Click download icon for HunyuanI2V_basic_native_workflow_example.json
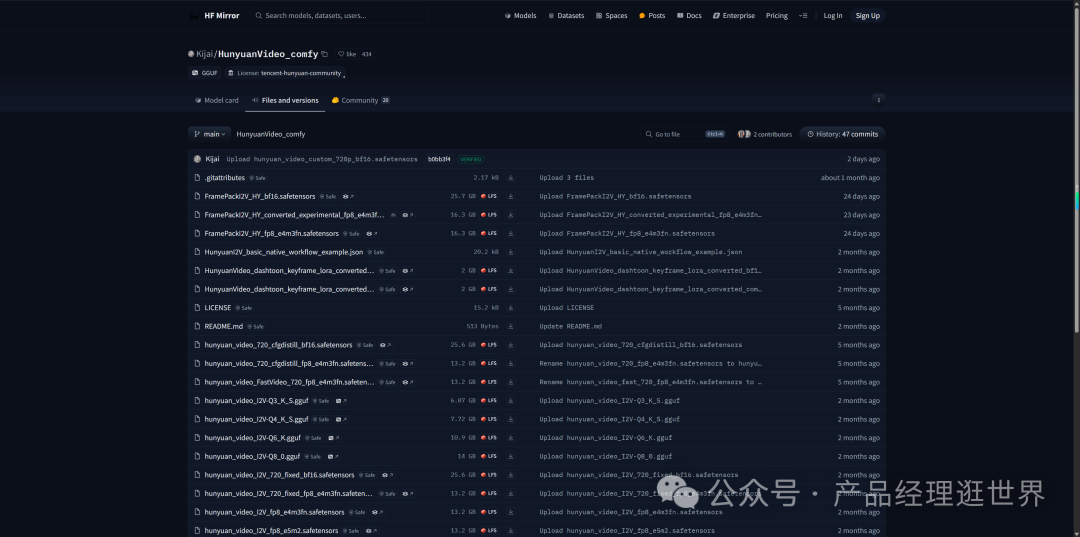Screen dimensions: 1080x537 click(511, 252)
